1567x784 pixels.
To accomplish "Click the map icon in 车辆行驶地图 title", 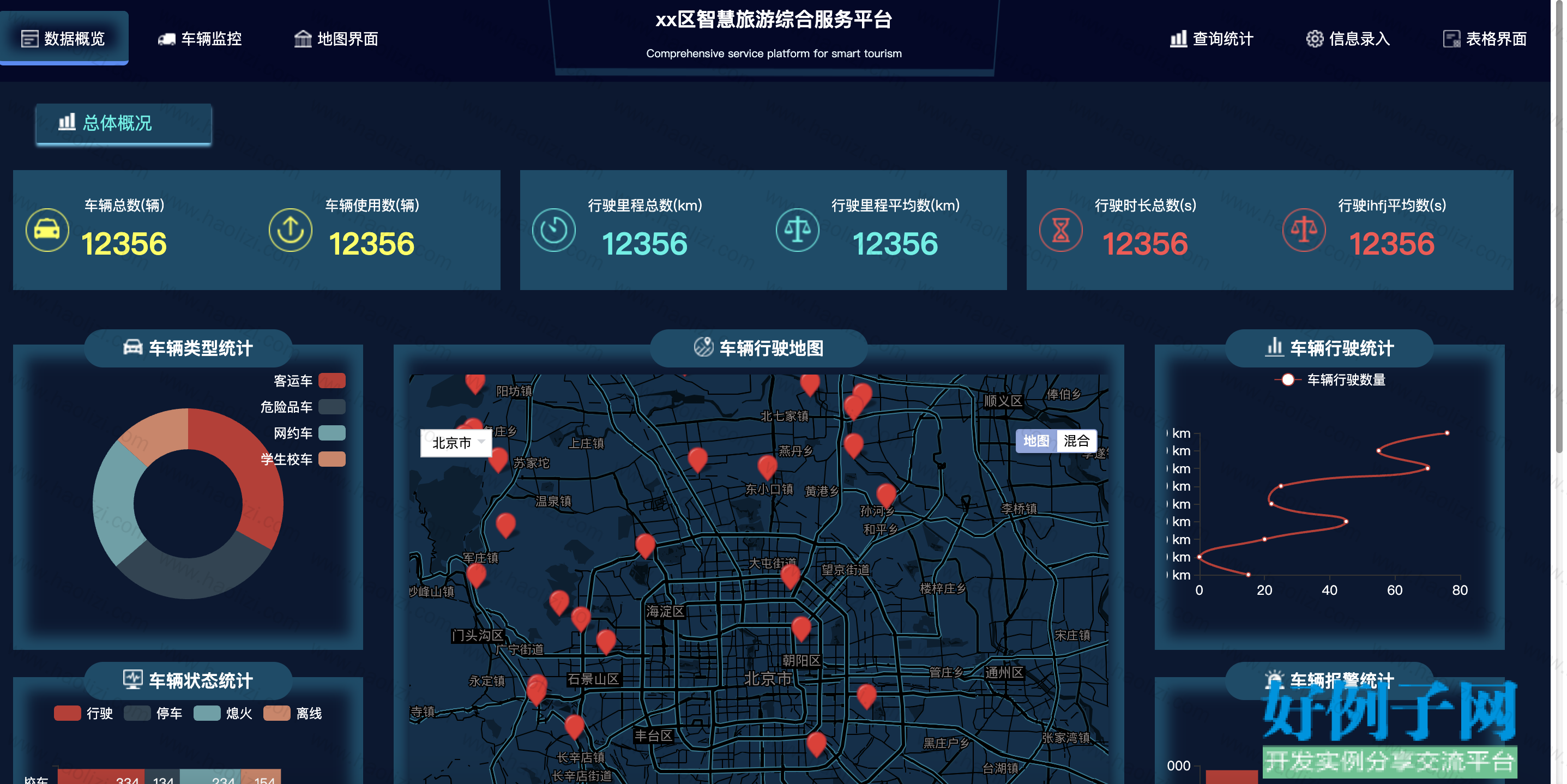I will pyautogui.click(x=703, y=347).
